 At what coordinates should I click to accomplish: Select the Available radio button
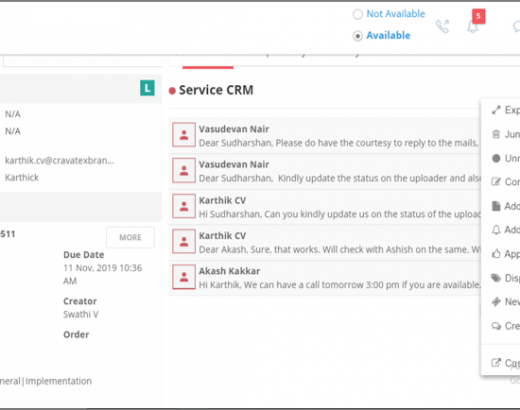(358, 36)
